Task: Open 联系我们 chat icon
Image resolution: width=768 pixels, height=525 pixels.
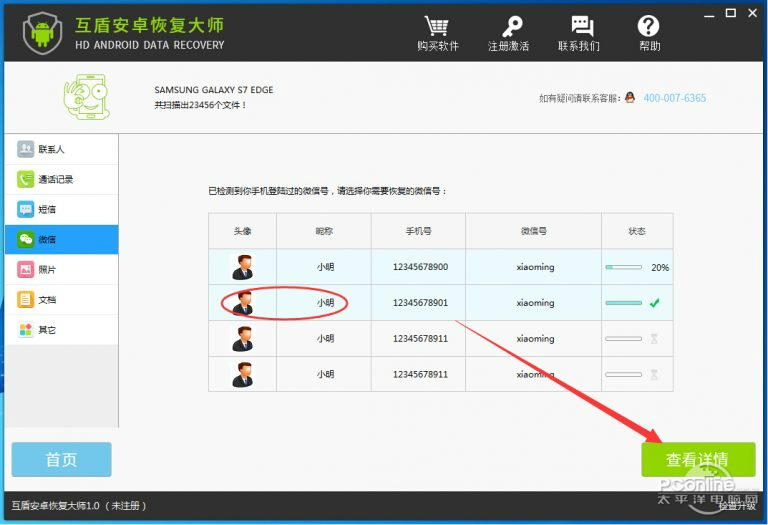Action: (x=581, y=26)
